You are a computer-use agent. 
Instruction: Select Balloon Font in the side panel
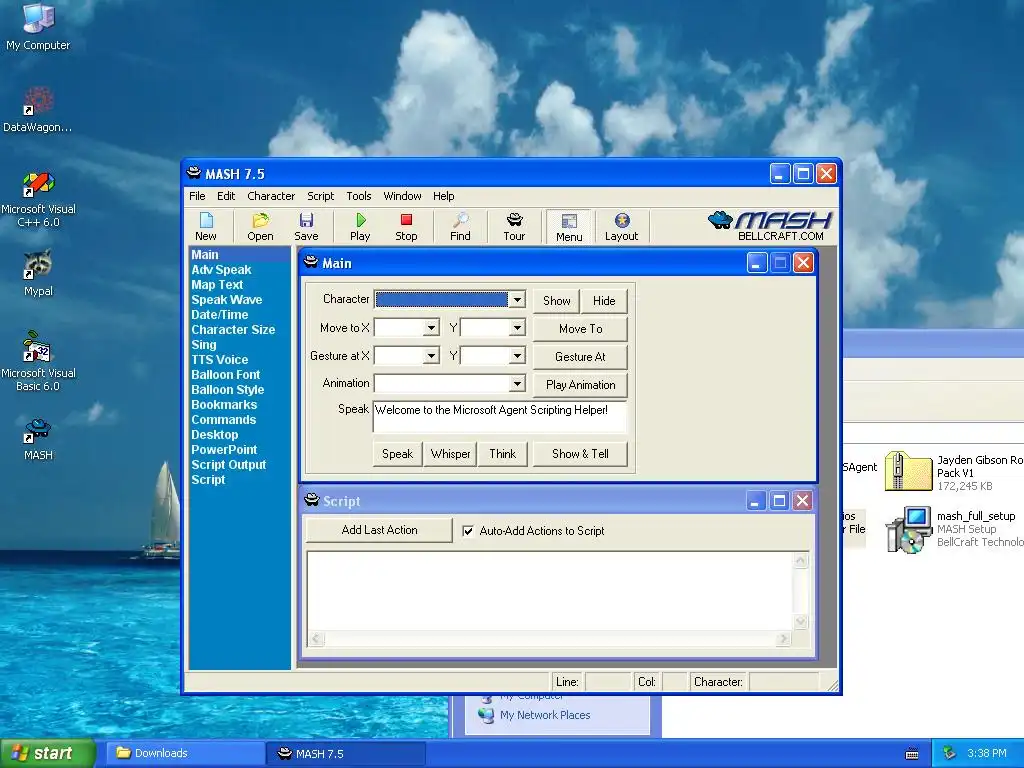coord(225,375)
